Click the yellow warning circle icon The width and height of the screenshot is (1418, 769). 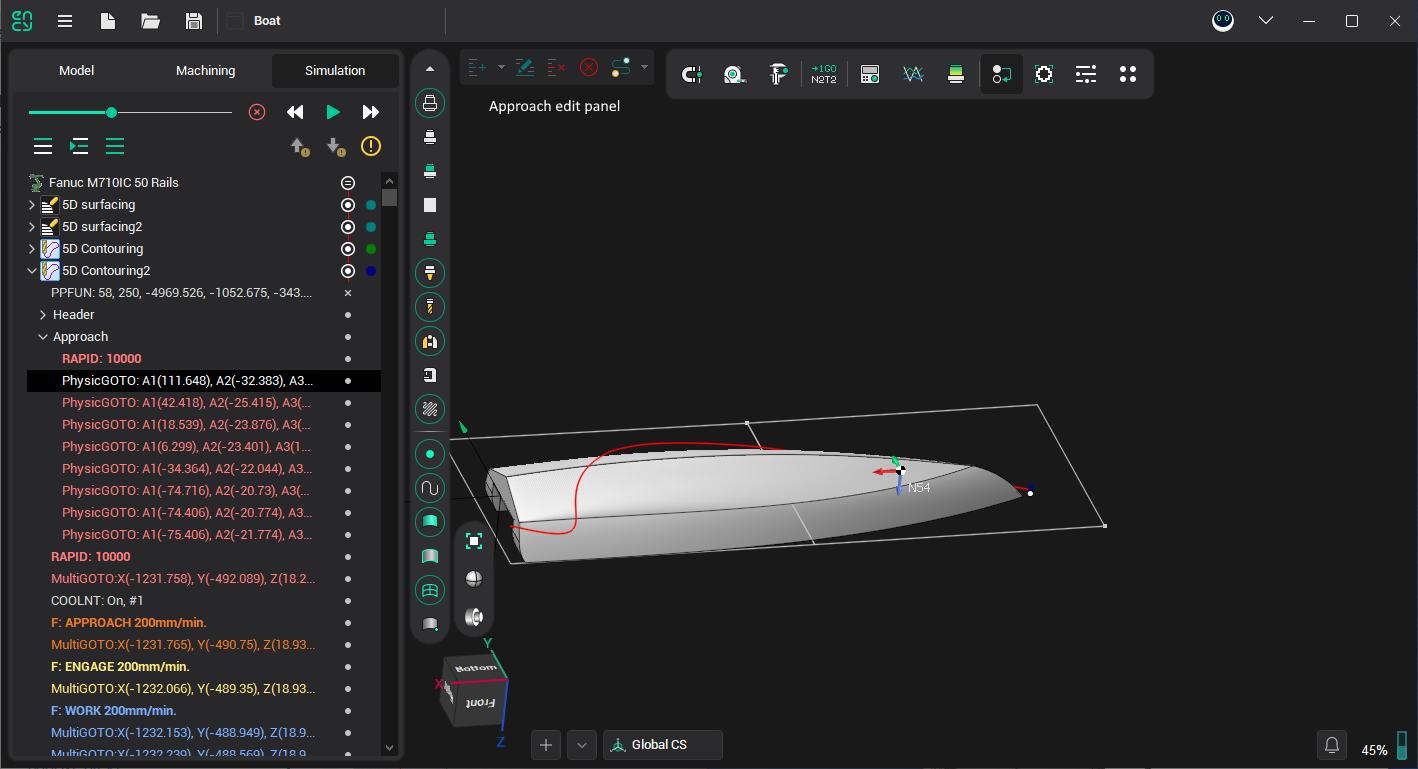point(371,147)
